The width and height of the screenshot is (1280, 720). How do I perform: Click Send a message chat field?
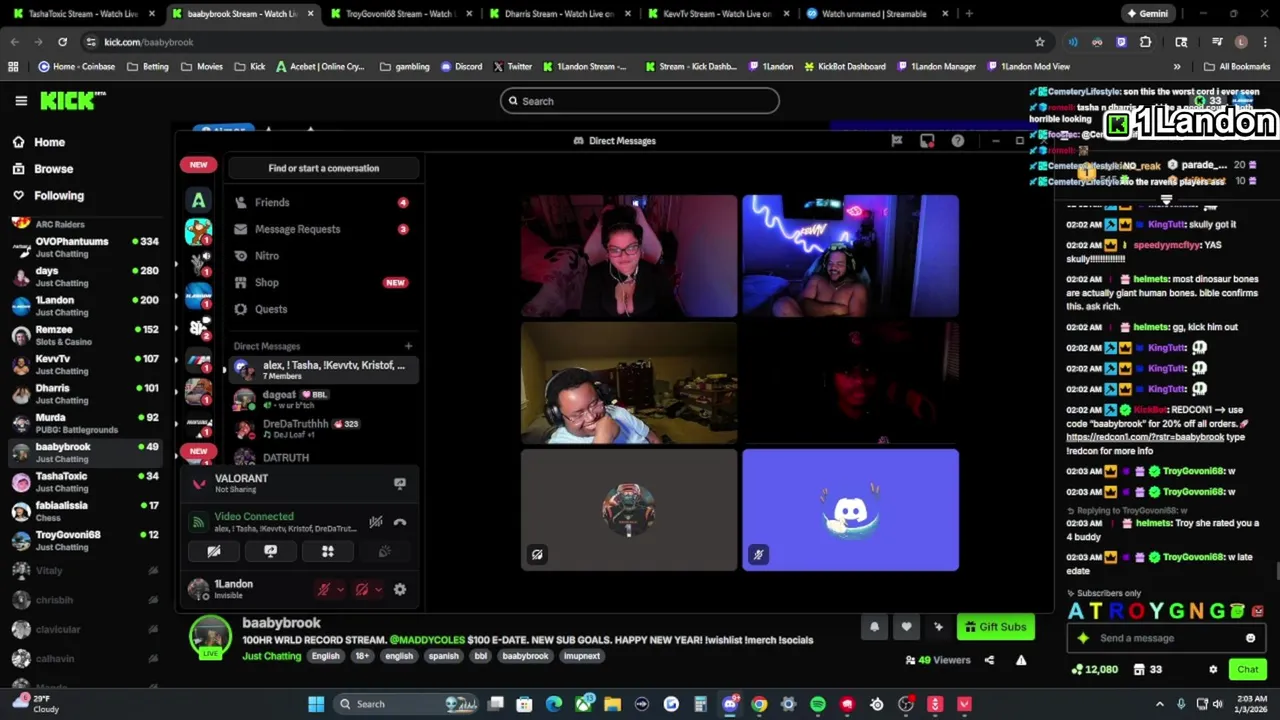[x=1165, y=638]
